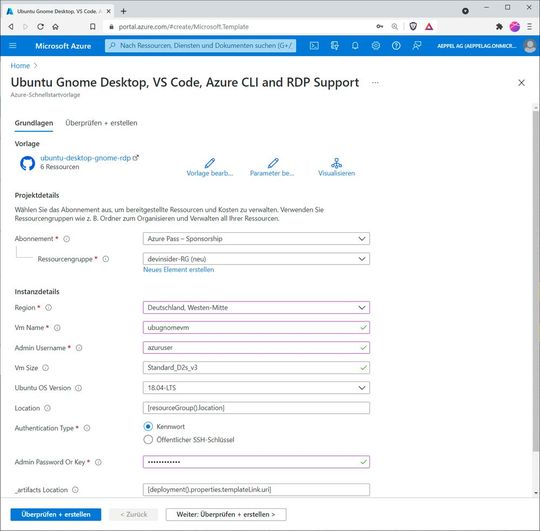This screenshot has height=531, width=540.
Task: Click the GitHub logo of the template
Action: pos(28,163)
